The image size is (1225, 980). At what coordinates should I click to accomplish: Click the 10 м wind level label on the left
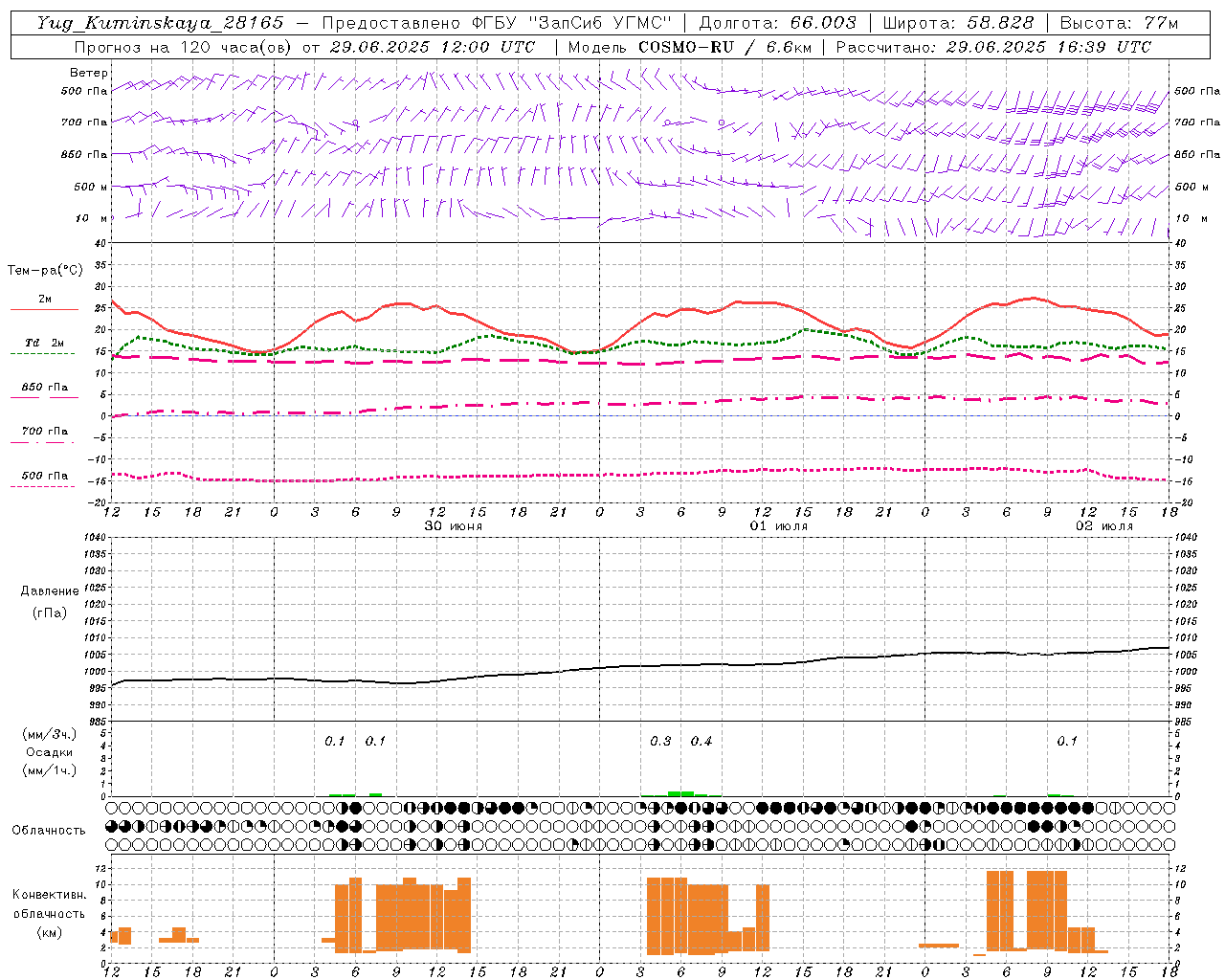(93, 218)
